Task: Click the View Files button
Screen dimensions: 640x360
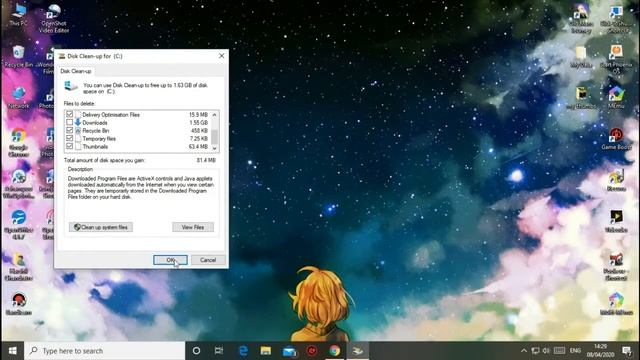Action: click(x=193, y=227)
